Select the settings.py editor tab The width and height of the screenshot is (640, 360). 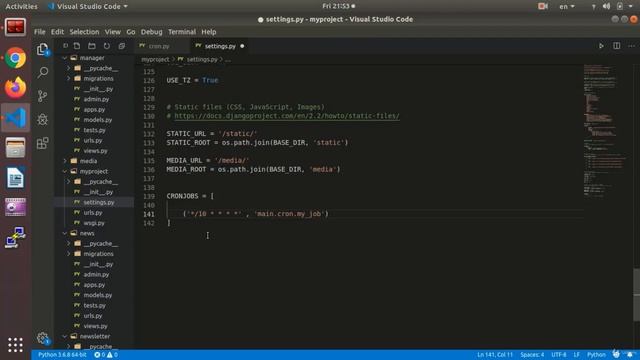pos(220,46)
